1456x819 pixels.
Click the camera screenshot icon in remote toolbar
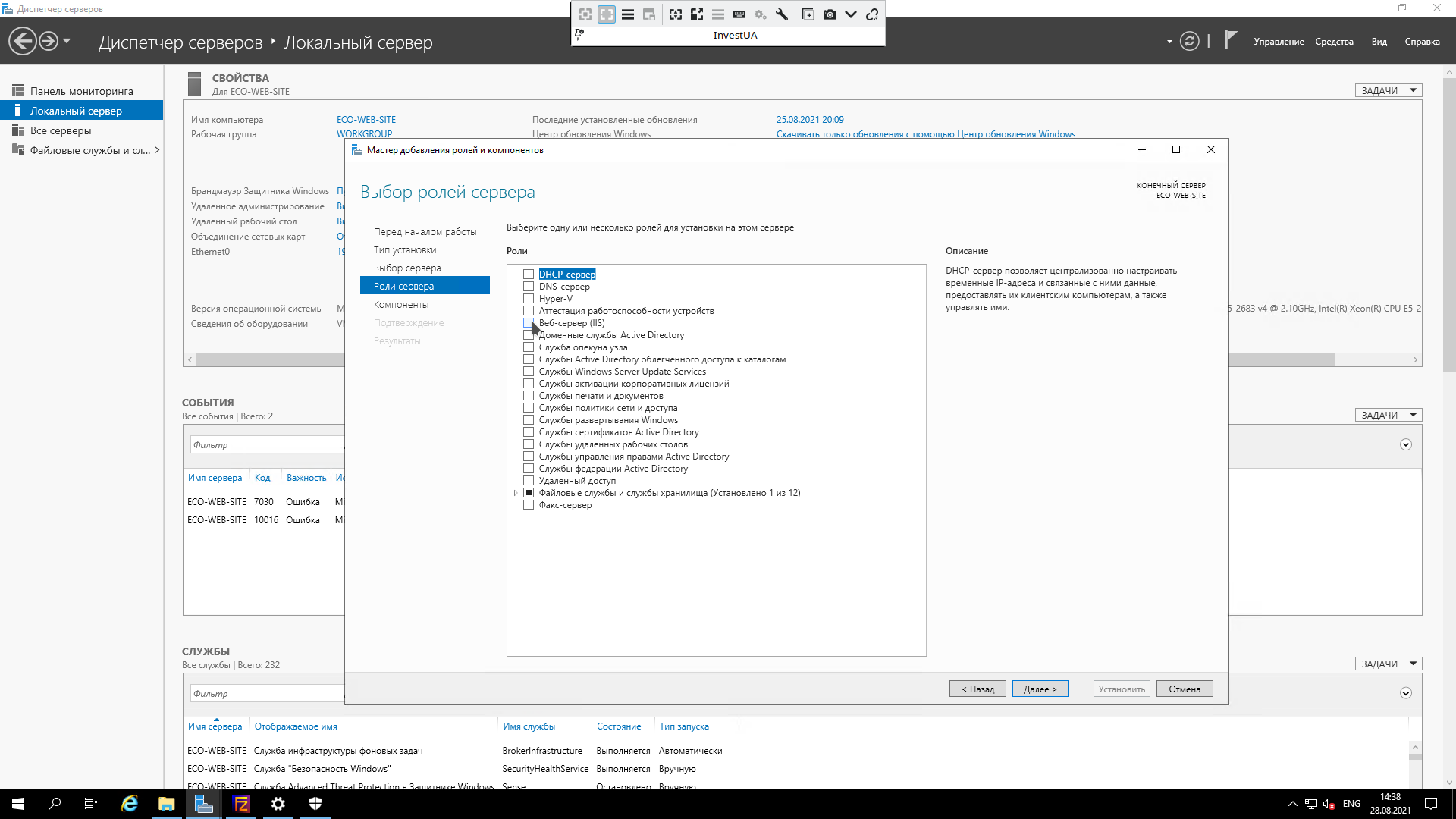(830, 14)
